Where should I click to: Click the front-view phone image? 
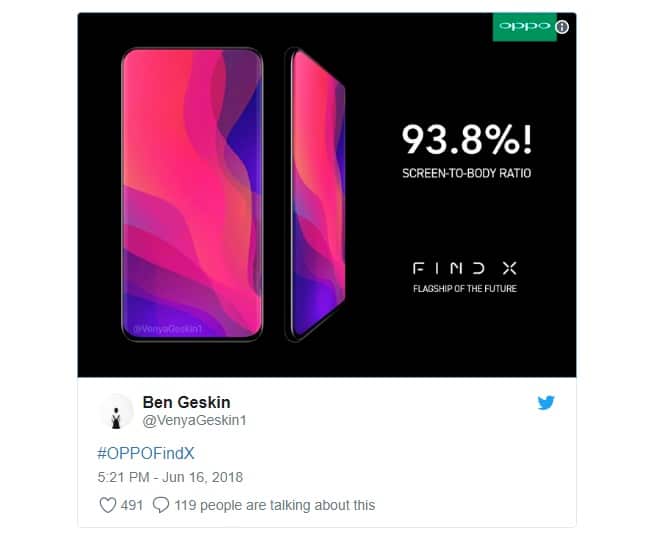[192, 195]
